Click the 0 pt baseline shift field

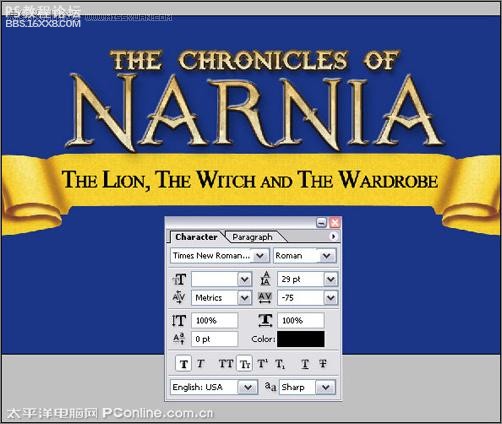[215, 339]
